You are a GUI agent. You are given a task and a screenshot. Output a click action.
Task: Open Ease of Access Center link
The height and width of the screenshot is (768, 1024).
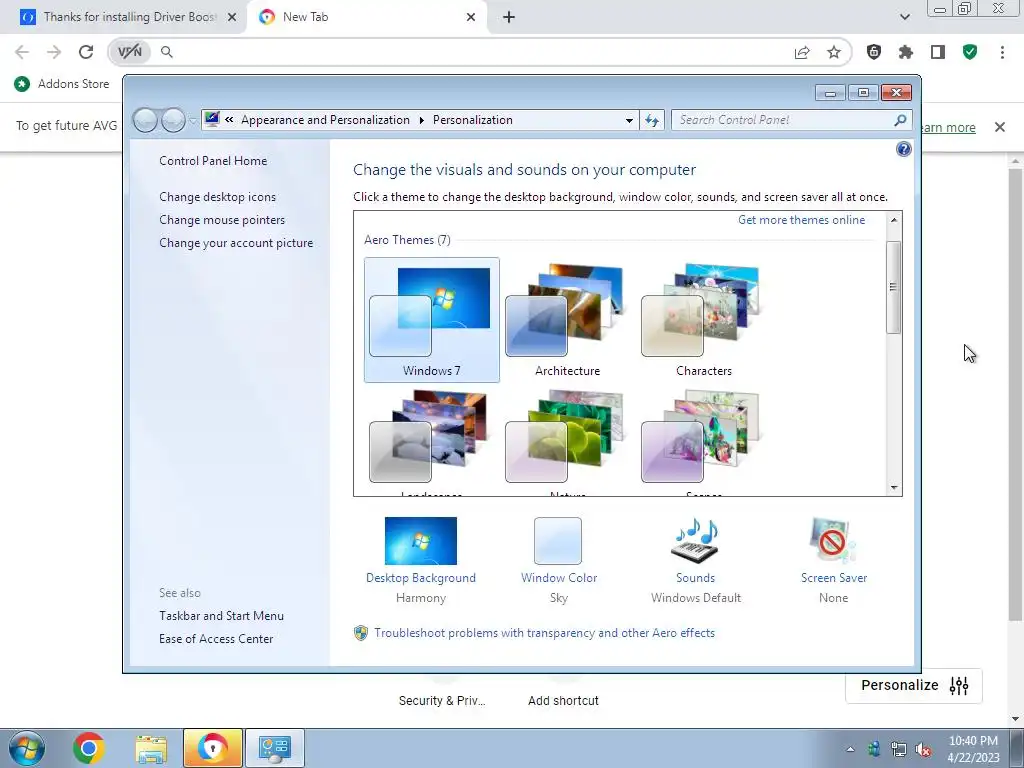click(x=216, y=639)
